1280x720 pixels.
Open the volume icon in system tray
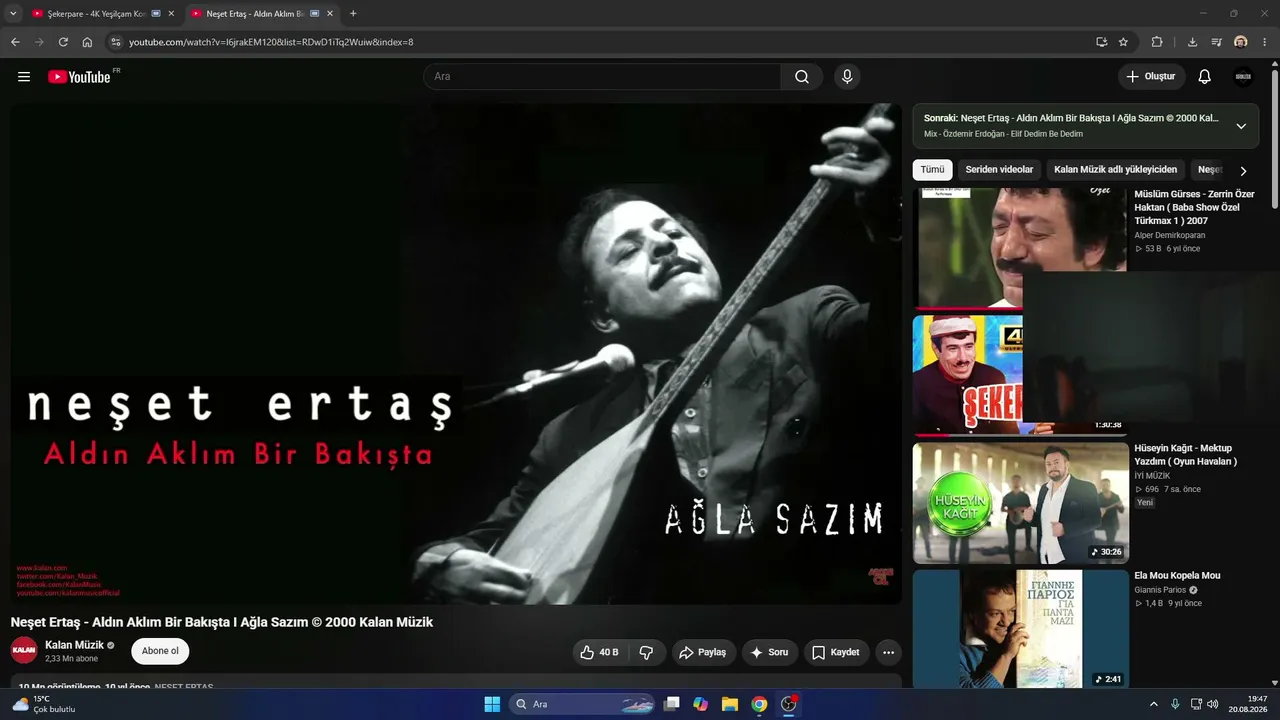point(1212,704)
